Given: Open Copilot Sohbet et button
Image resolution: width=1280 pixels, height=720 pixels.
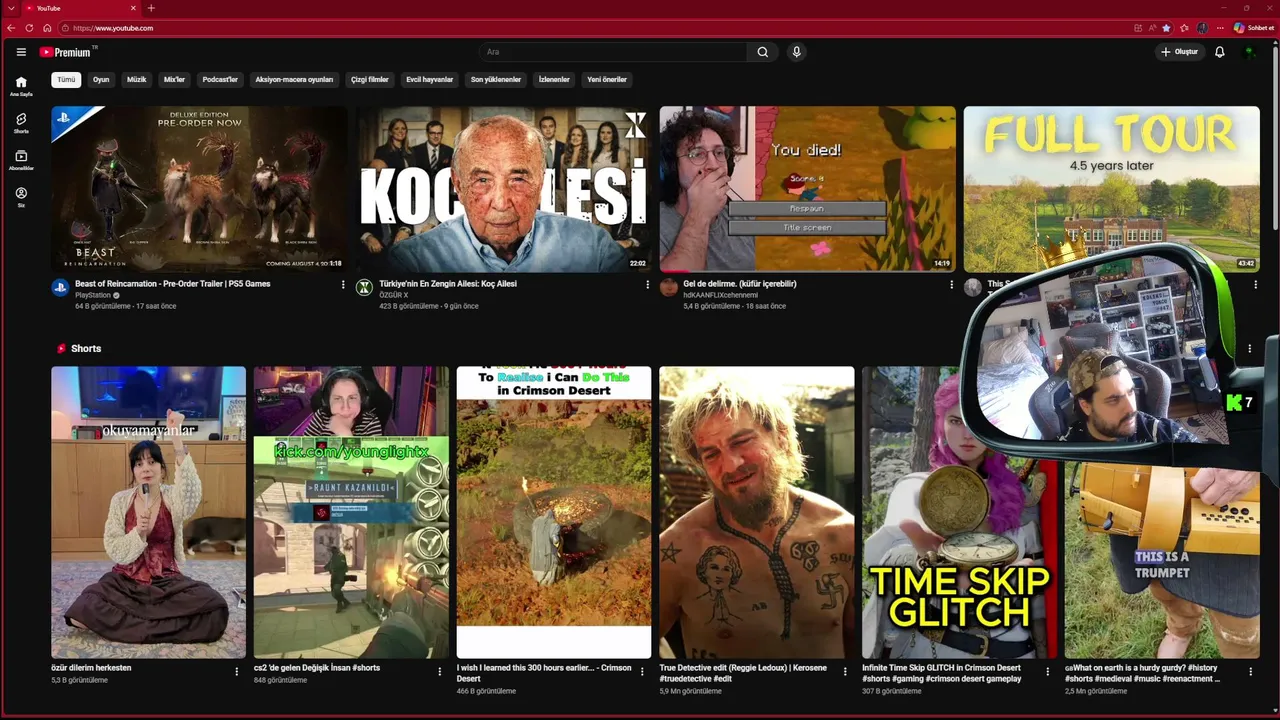Looking at the screenshot, I should tap(1254, 28).
